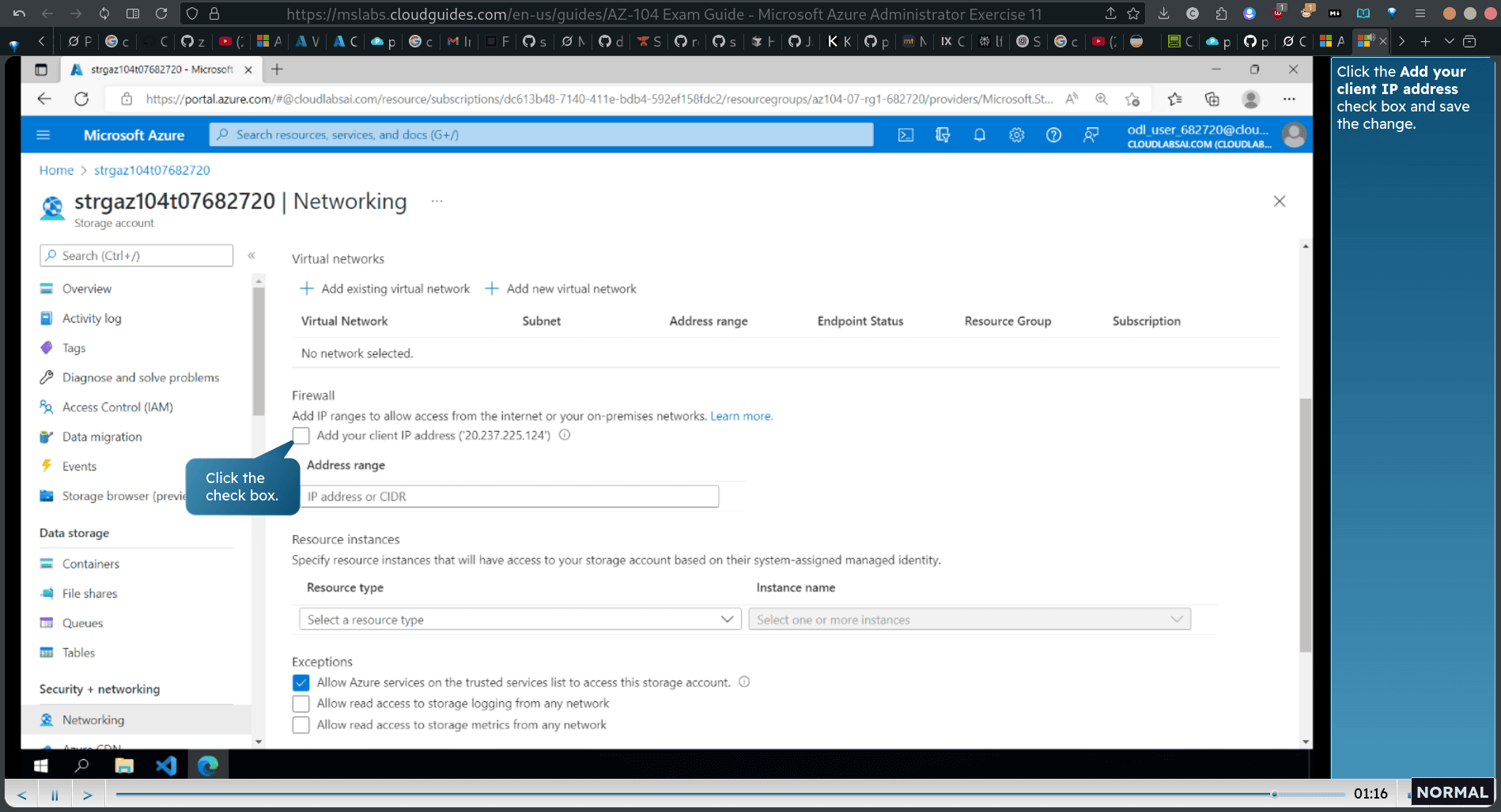
Task: Uncheck Allow Azure services on trusted list
Action: 301,682
